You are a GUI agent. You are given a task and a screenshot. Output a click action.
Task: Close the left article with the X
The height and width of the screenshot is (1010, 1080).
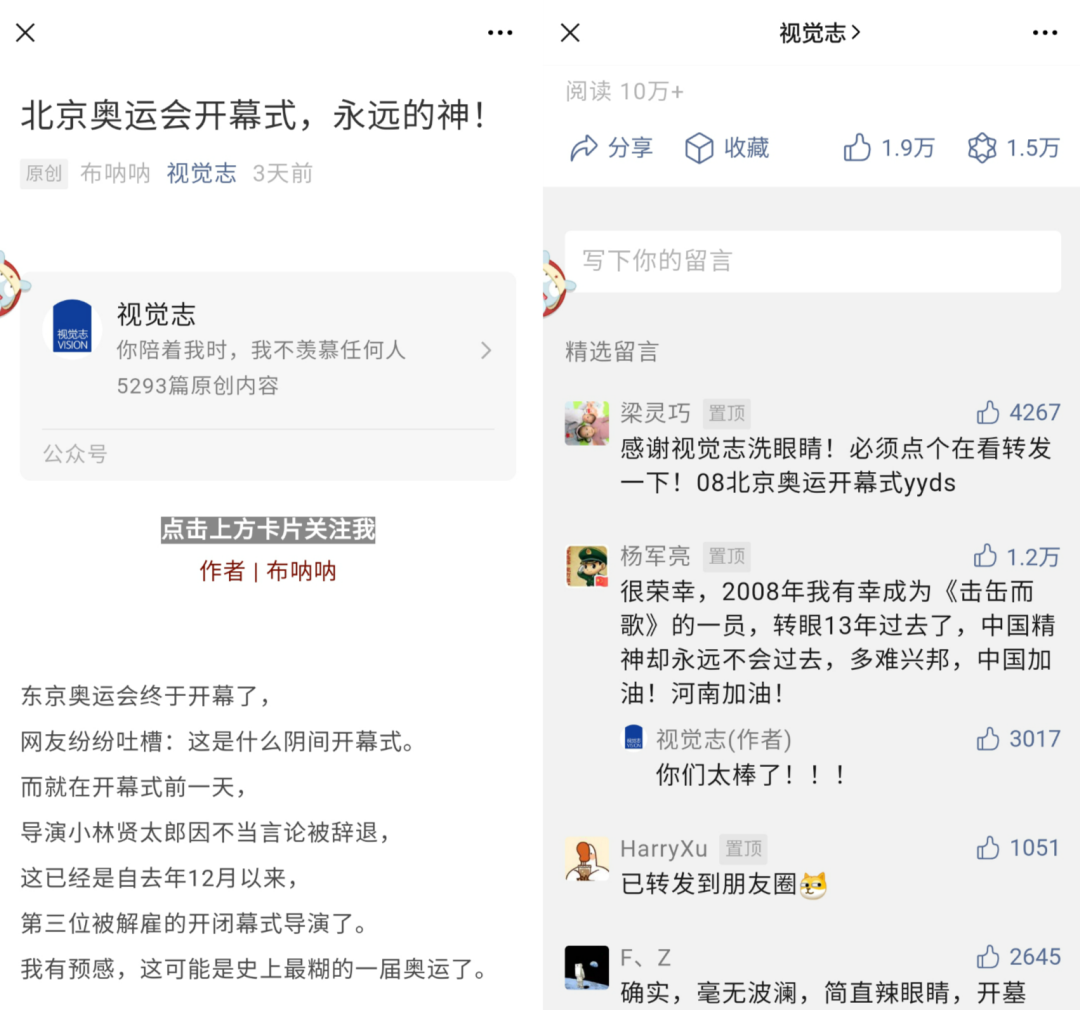pyautogui.click(x=26, y=33)
